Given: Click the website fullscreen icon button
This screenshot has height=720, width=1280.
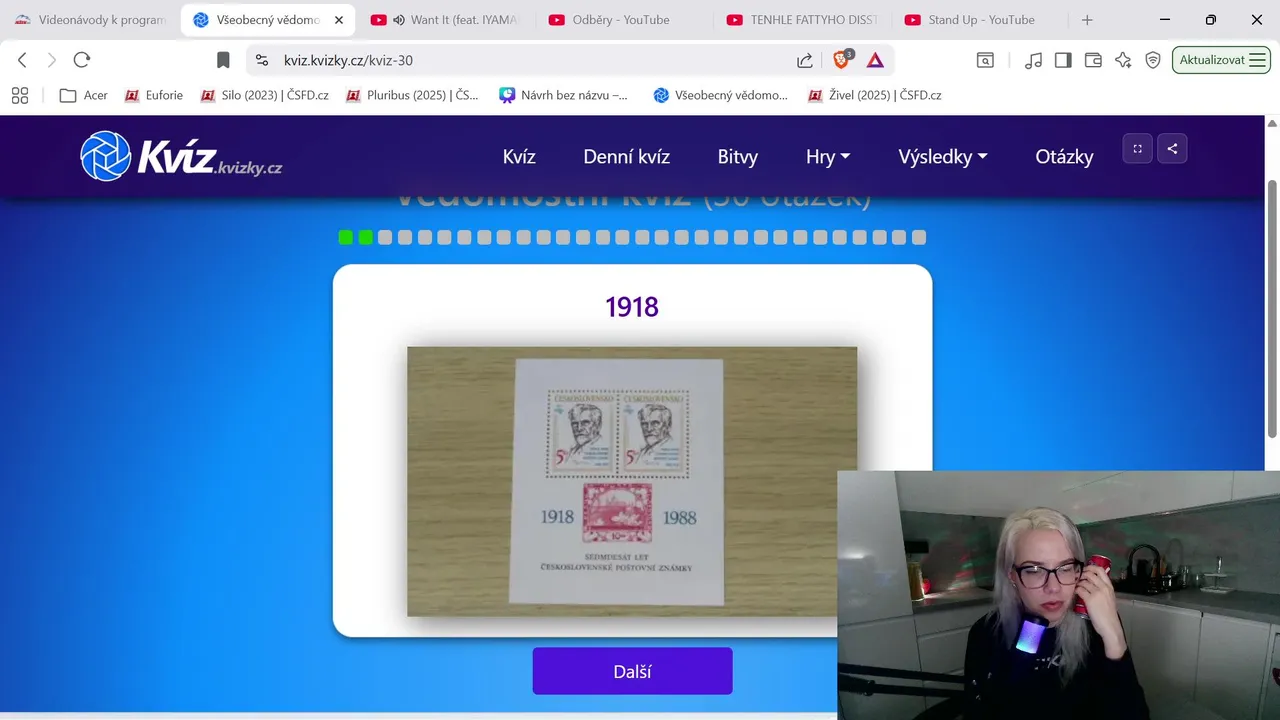Looking at the screenshot, I should [x=1138, y=148].
